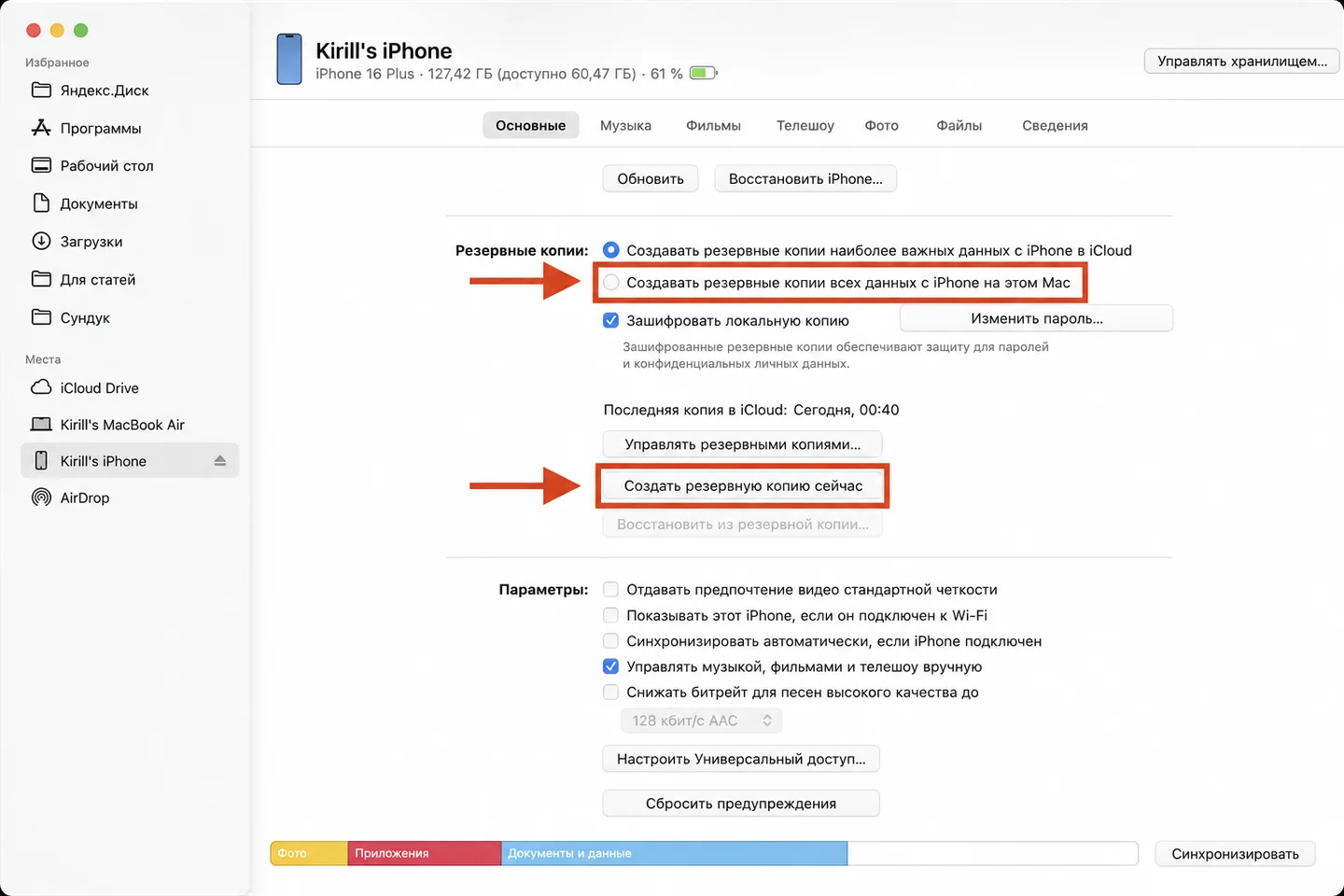1344x896 pixels.
Task: Open Загрузки downloads icon in sidebar
Action: coord(41,241)
